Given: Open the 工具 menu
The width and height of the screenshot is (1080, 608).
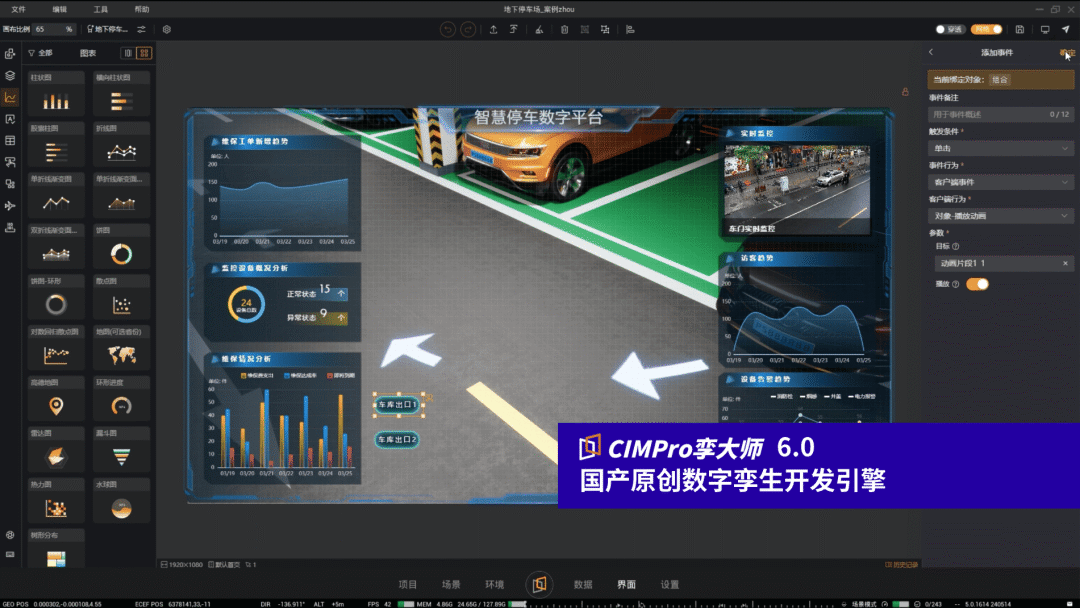Looking at the screenshot, I should (101, 9).
